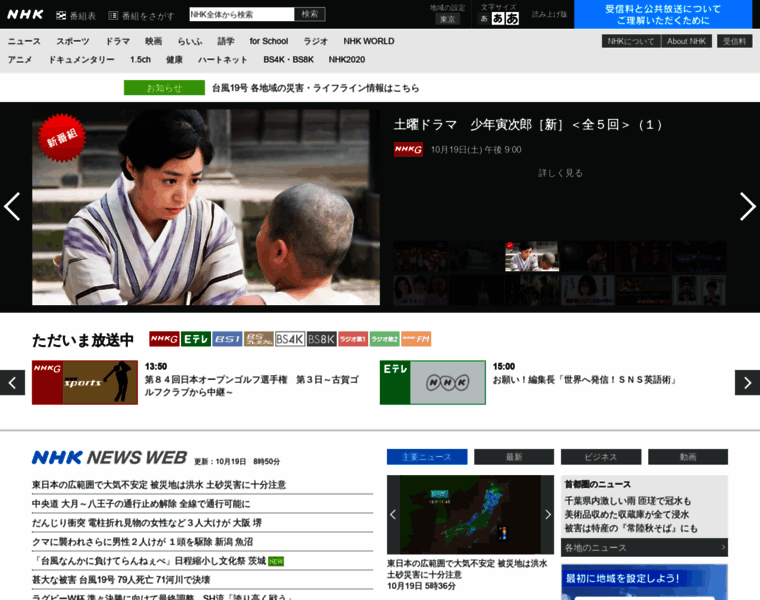The height and width of the screenshot is (600, 760).
Task: Switch to the ビジネス news tab
Action: point(601,457)
